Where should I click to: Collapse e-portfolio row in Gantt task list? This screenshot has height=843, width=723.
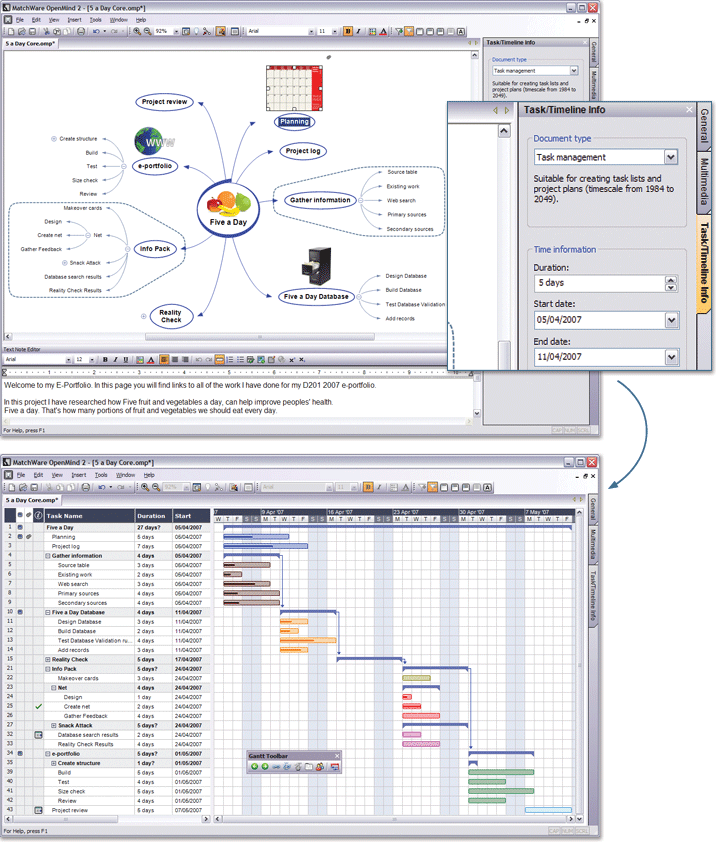pyautogui.click(x=47, y=754)
